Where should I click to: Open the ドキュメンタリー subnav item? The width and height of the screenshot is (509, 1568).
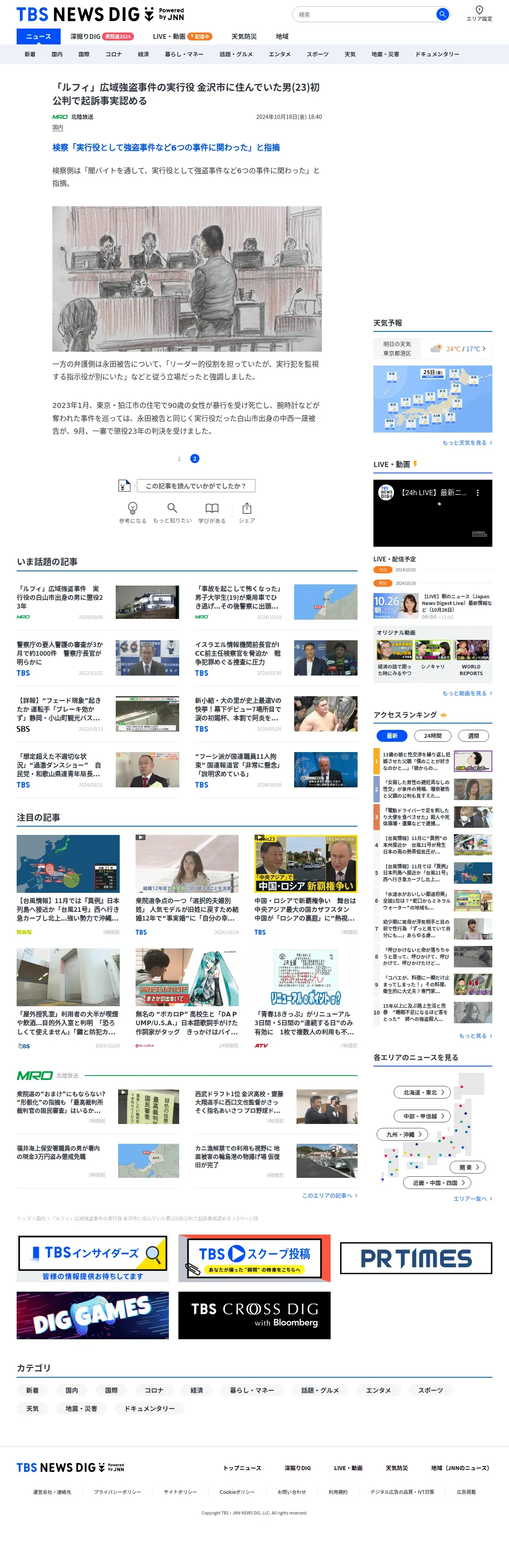tap(437, 54)
